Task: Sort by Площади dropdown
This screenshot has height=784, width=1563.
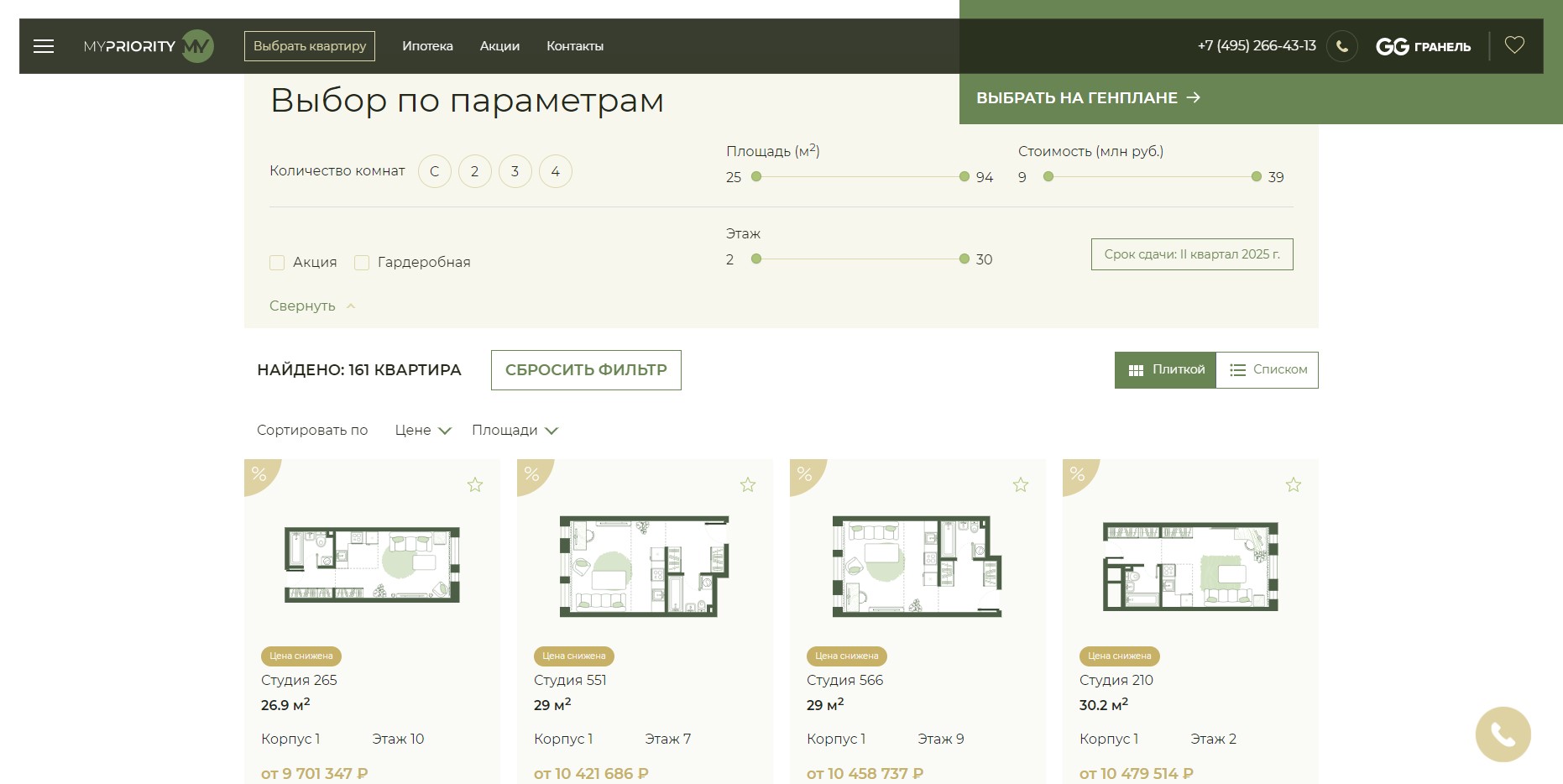Action: pos(515,431)
